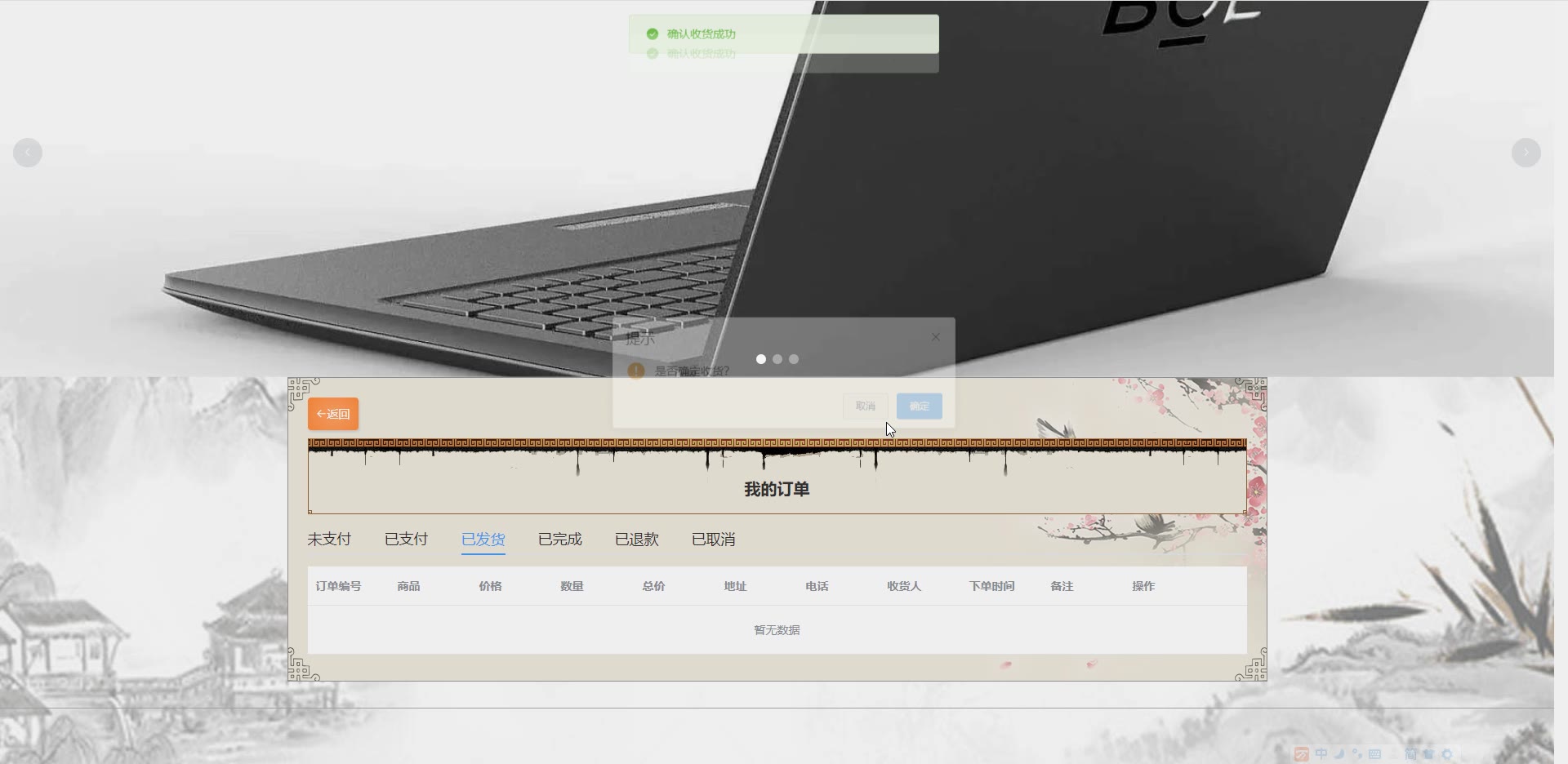The width and height of the screenshot is (1568, 764).
Task: Select the first carousel indicator dot
Action: (761, 359)
